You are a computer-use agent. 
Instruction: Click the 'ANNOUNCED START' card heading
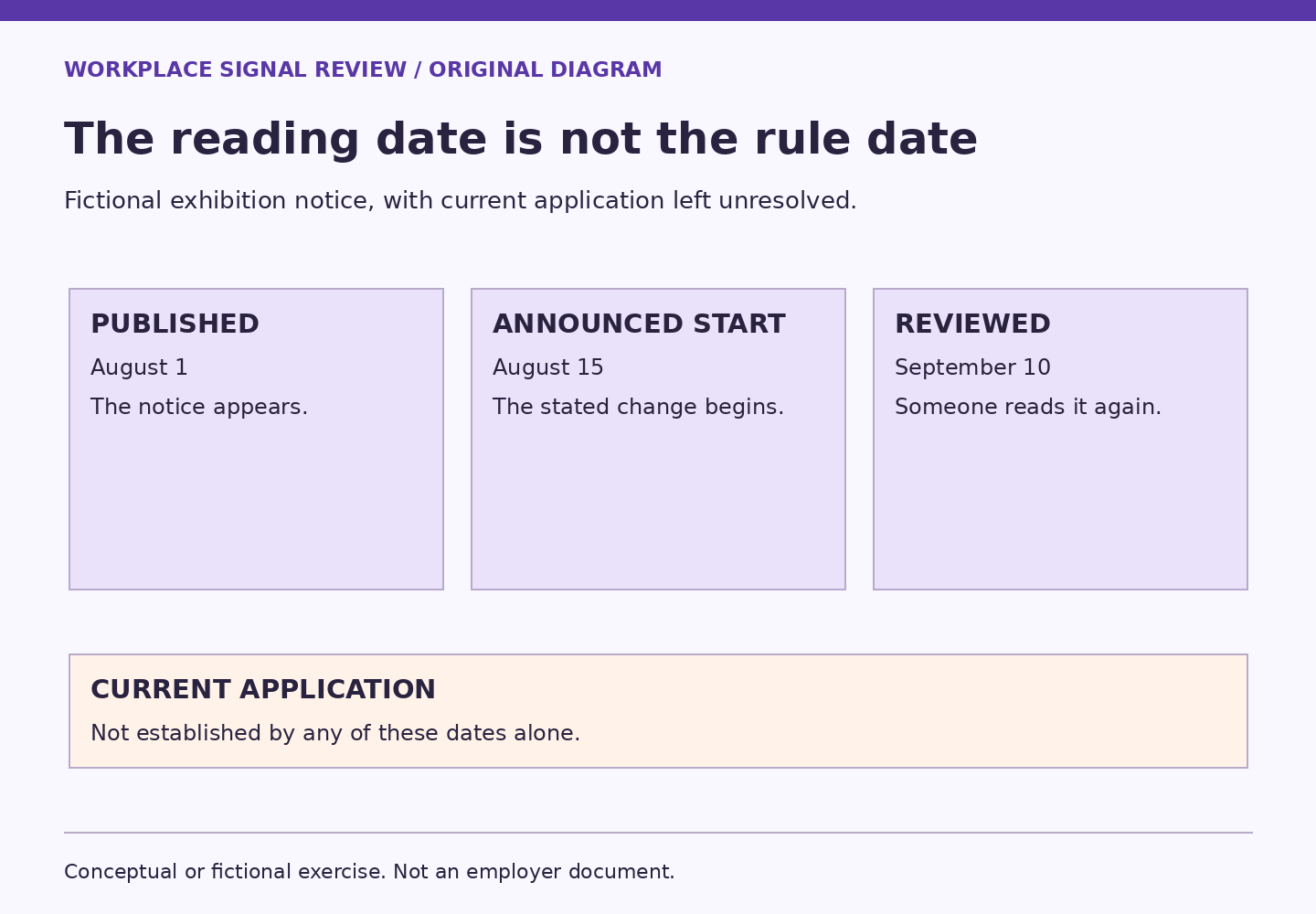coord(639,324)
